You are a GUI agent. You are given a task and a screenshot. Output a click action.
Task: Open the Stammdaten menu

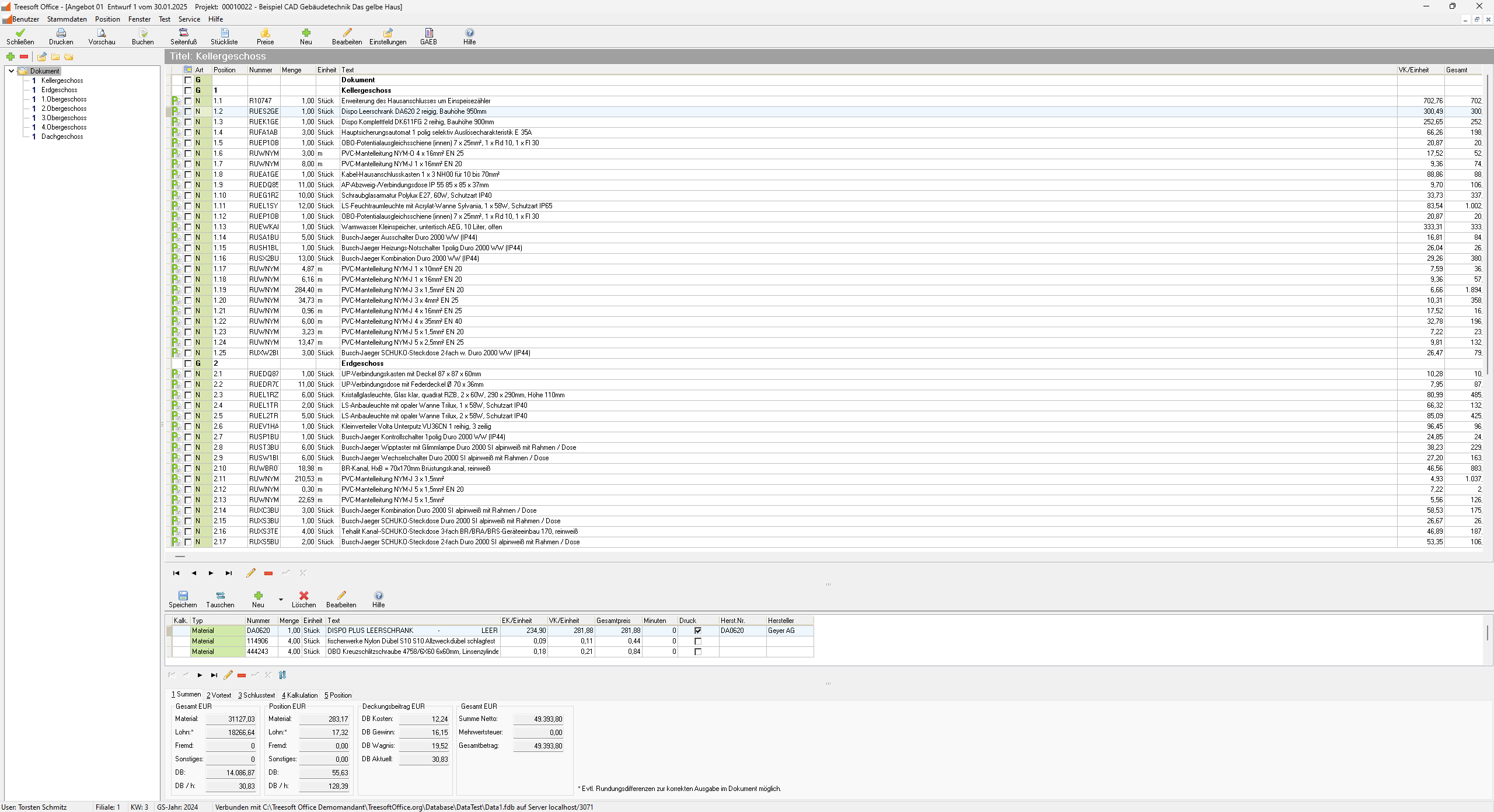(67, 19)
